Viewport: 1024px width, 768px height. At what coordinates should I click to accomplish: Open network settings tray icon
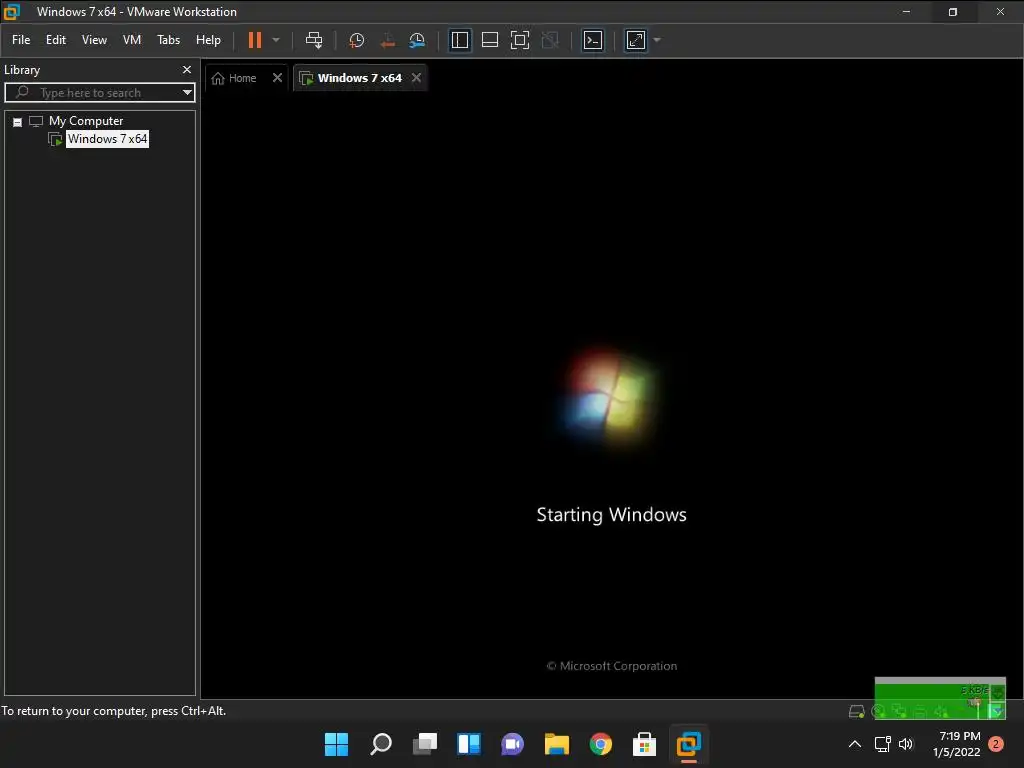point(883,744)
